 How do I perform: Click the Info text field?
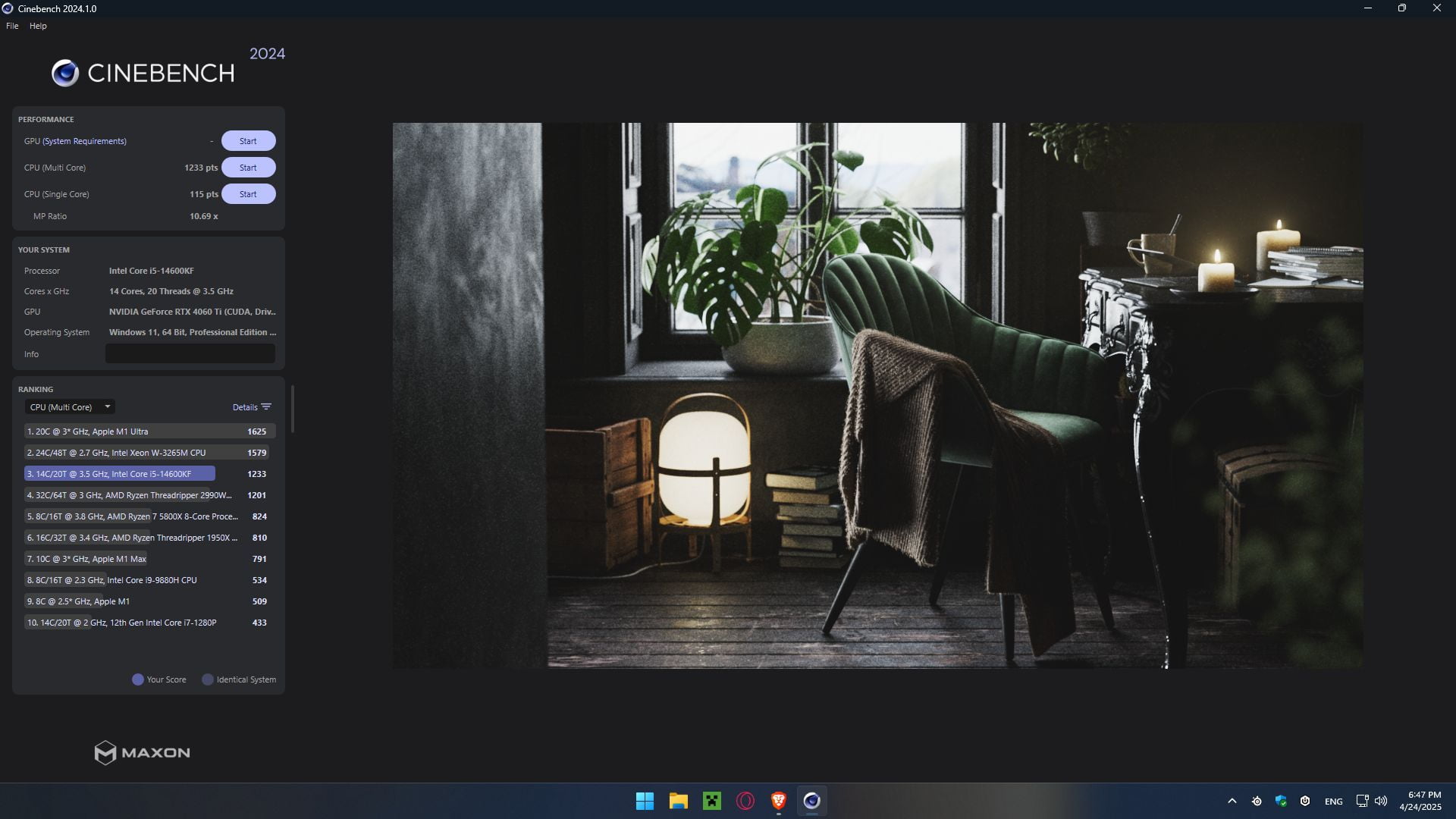coord(190,354)
